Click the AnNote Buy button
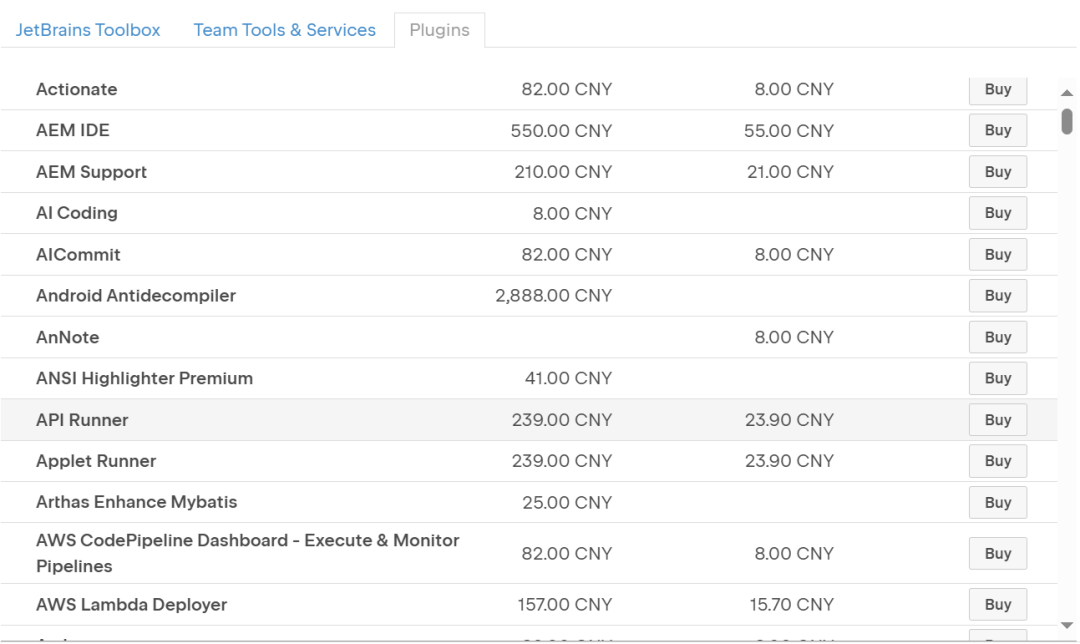Image resolution: width=1080 pixels, height=644 pixels. pos(997,337)
